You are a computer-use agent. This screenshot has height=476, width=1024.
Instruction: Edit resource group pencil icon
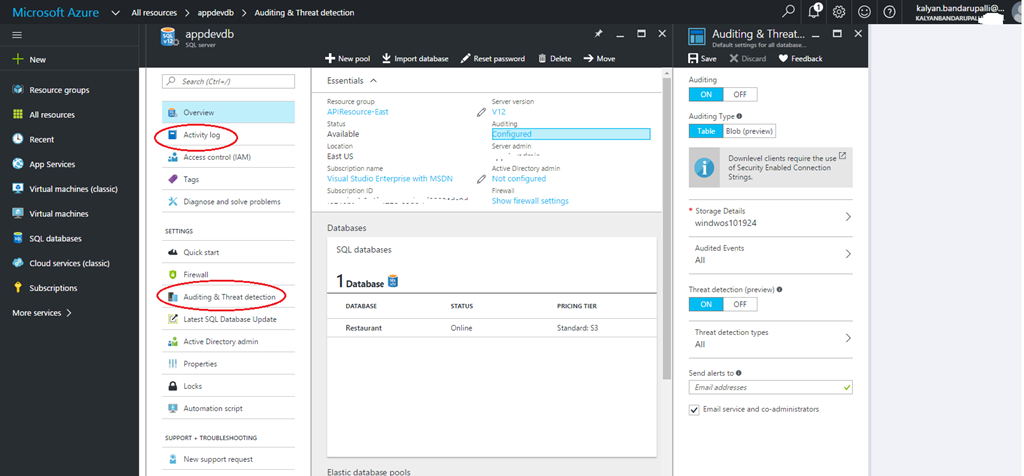pyautogui.click(x=481, y=112)
